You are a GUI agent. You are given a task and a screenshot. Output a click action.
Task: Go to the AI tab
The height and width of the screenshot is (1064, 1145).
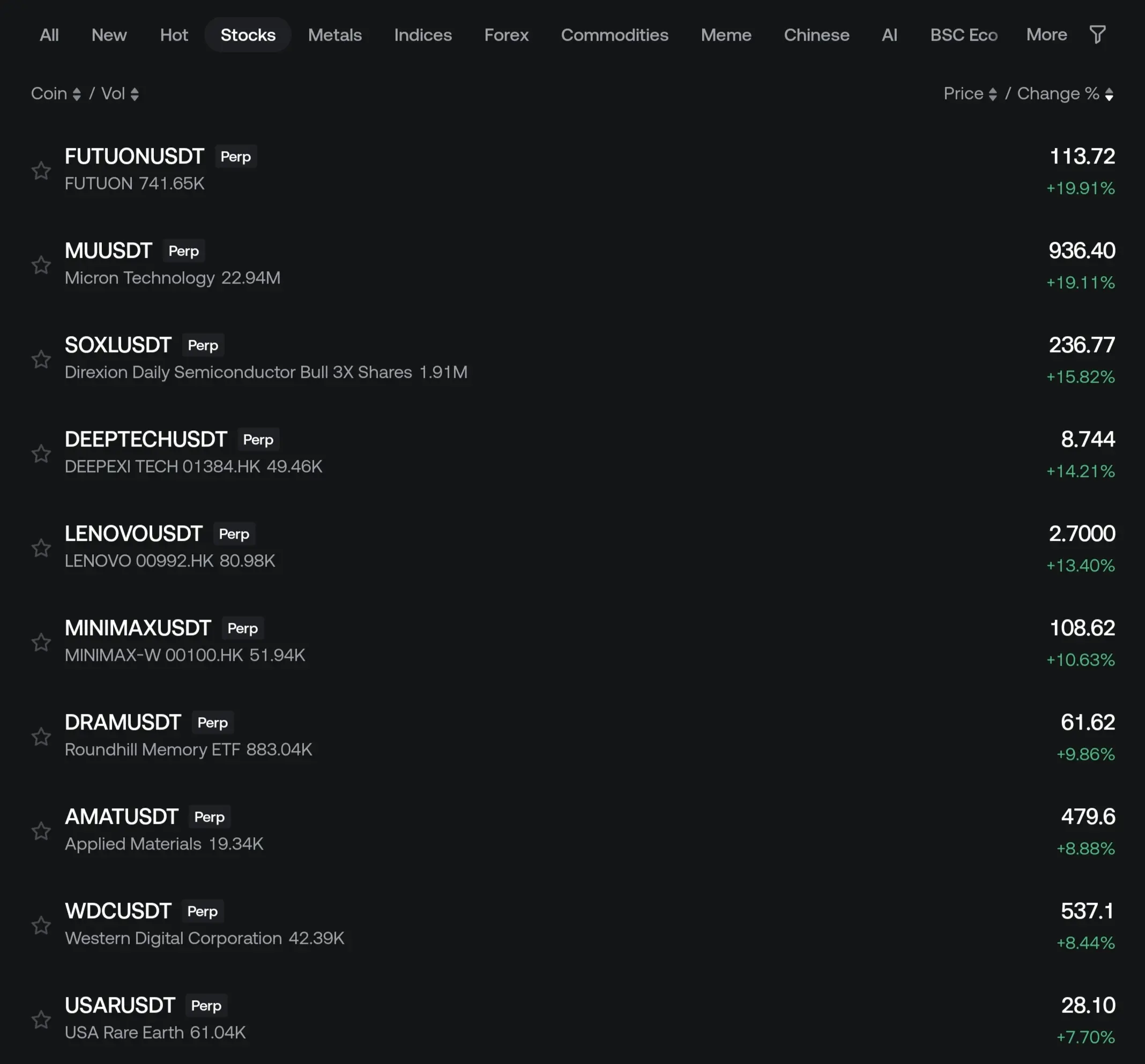point(889,34)
